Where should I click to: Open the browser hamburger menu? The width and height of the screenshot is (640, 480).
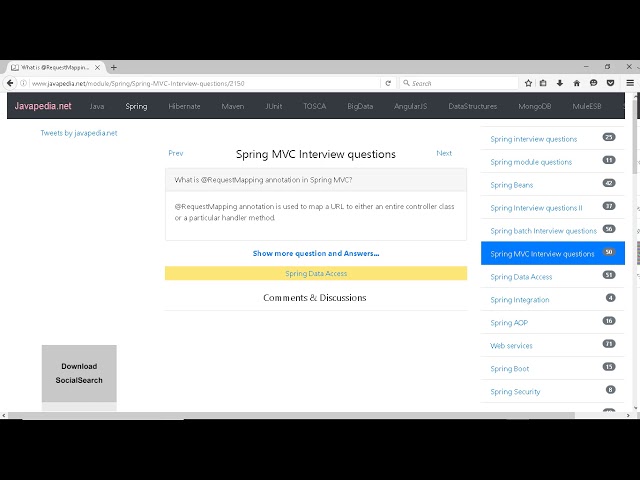(x=630, y=83)
